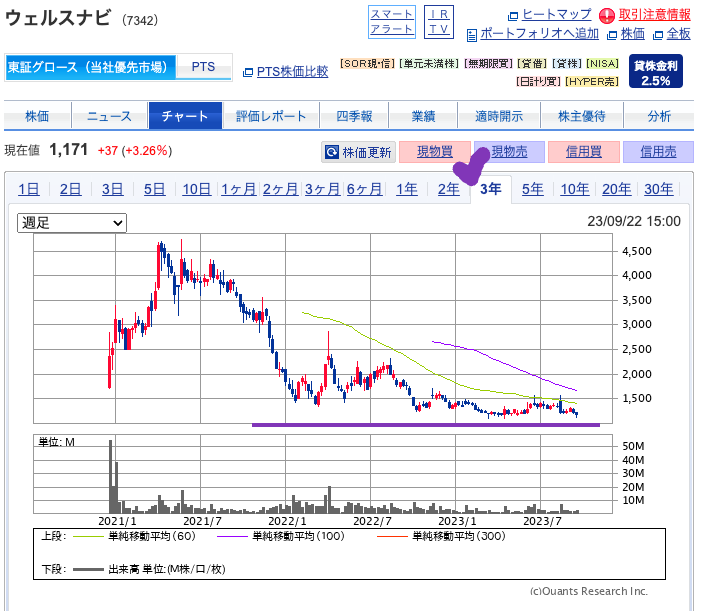702x611 pixels.
Task: Click the 出来高 volume legend entry
Action: (x=149, y=569)
